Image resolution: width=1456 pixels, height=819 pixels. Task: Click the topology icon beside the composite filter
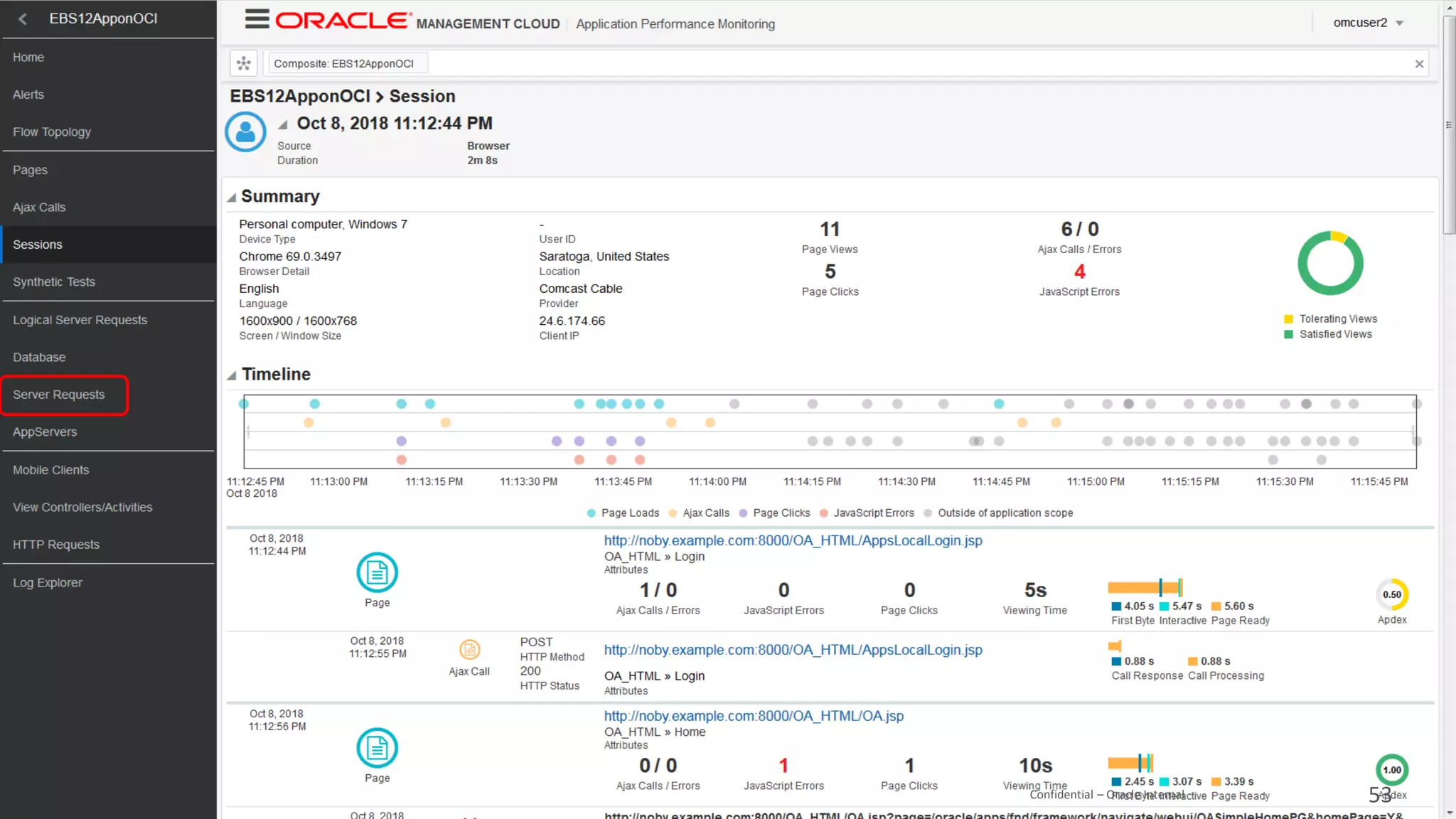(x=244, y=63)
